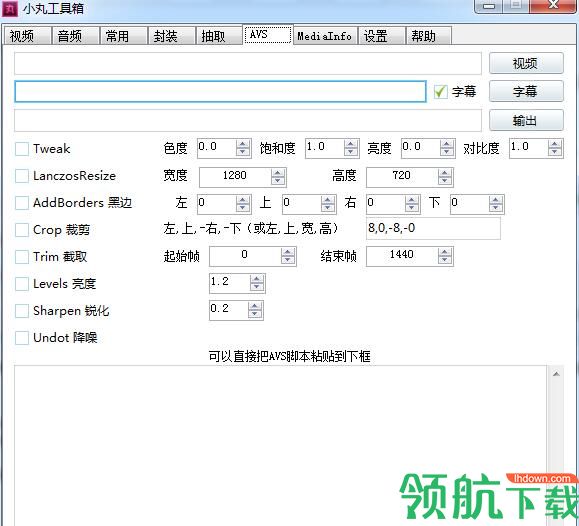Decrease Tweak 亮度 with down arrow
This screenshot has height=526, width=579.
pos(447,153)
